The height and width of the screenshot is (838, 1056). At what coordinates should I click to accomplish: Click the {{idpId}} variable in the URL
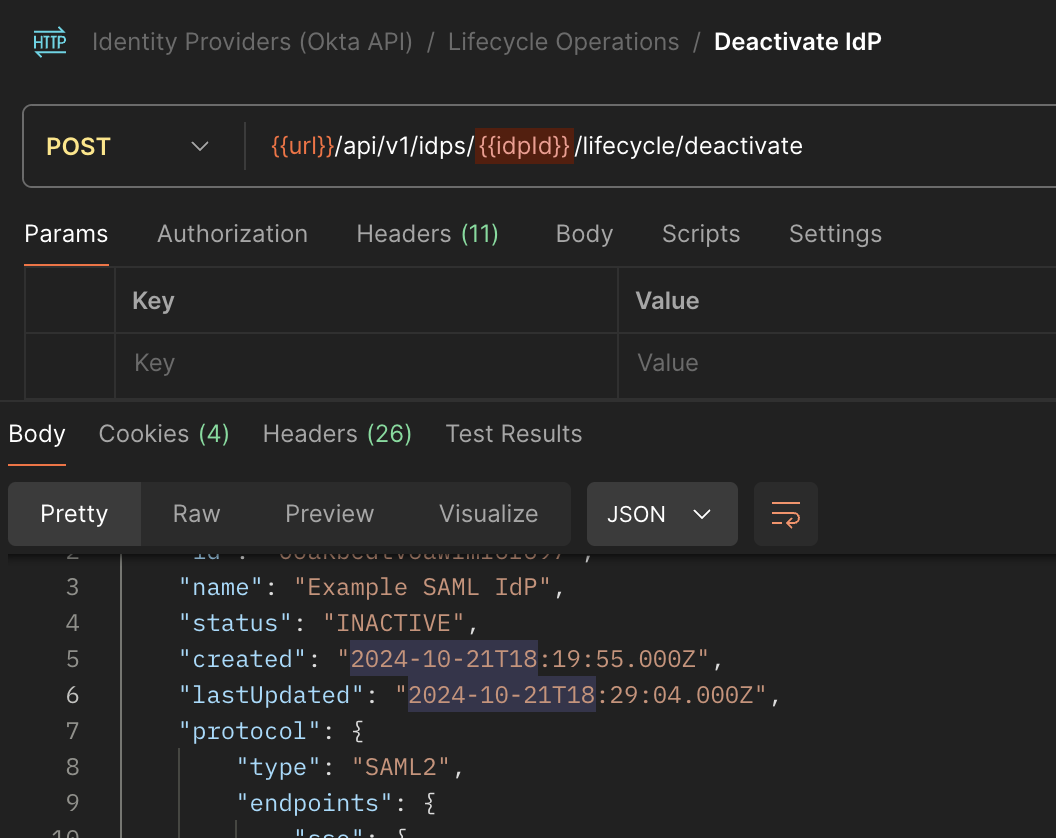tap(524, 146)
